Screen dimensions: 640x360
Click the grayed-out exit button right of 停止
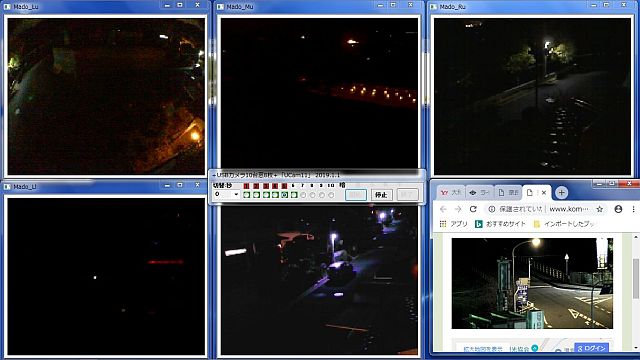[x=407, y=195]
